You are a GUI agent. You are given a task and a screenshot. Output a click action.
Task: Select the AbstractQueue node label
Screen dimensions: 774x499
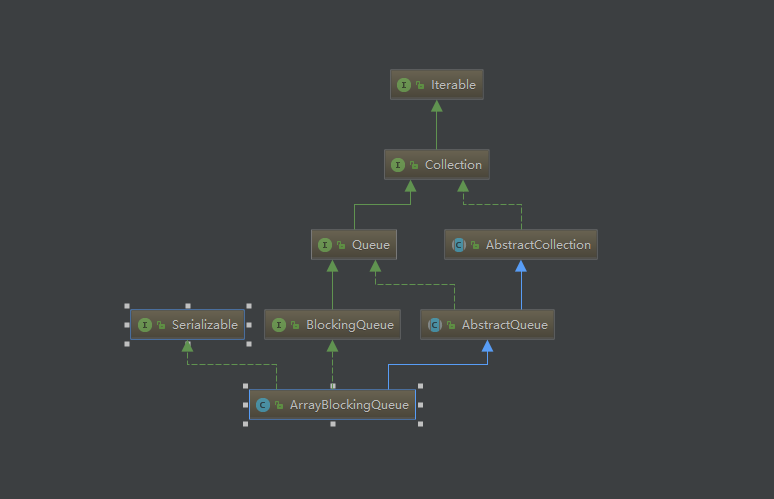point(504,325)
